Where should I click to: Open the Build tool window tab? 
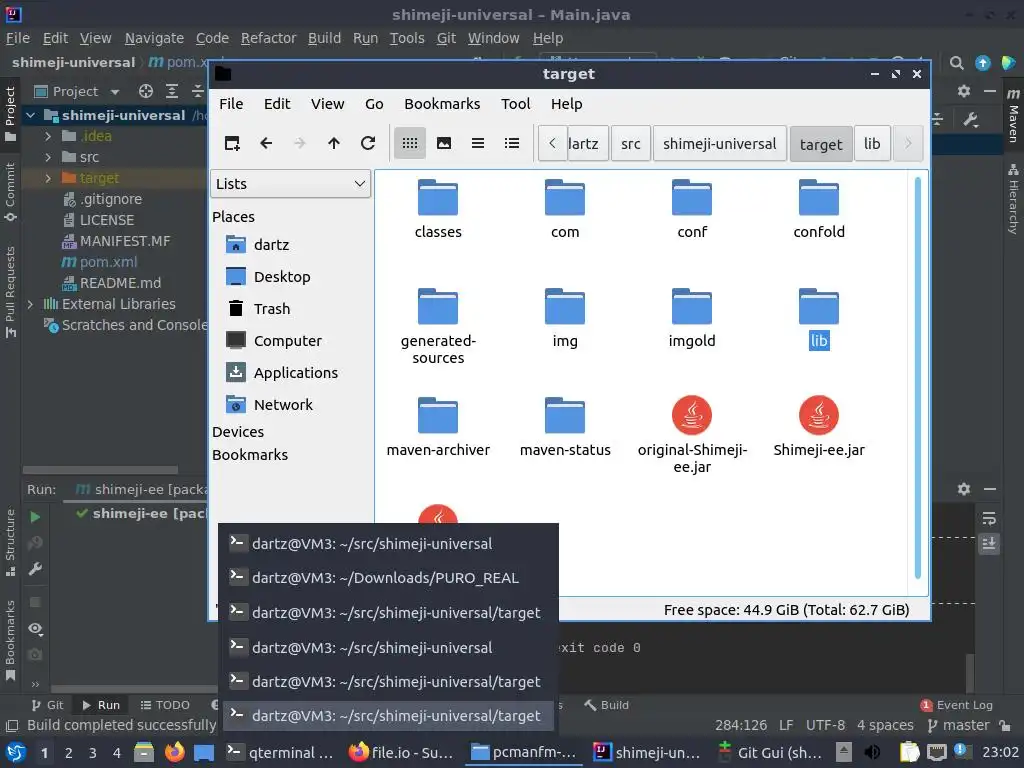coord(606,705)
